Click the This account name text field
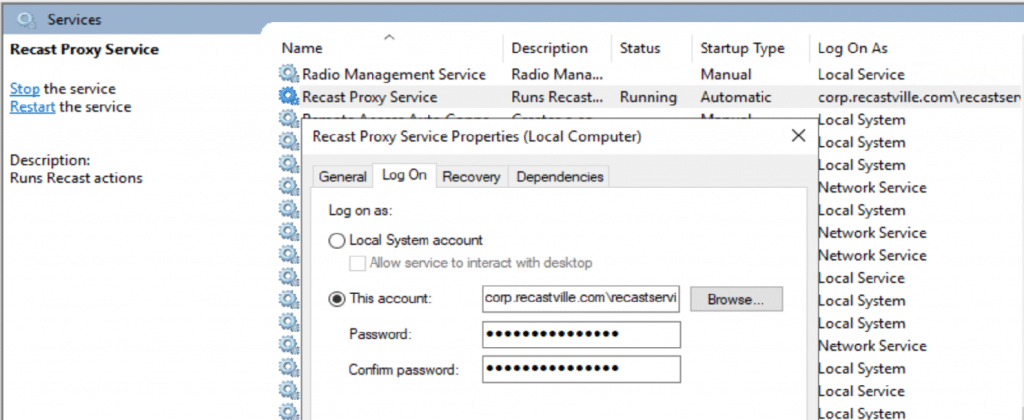1024x420 pixels. click(580, 298)
